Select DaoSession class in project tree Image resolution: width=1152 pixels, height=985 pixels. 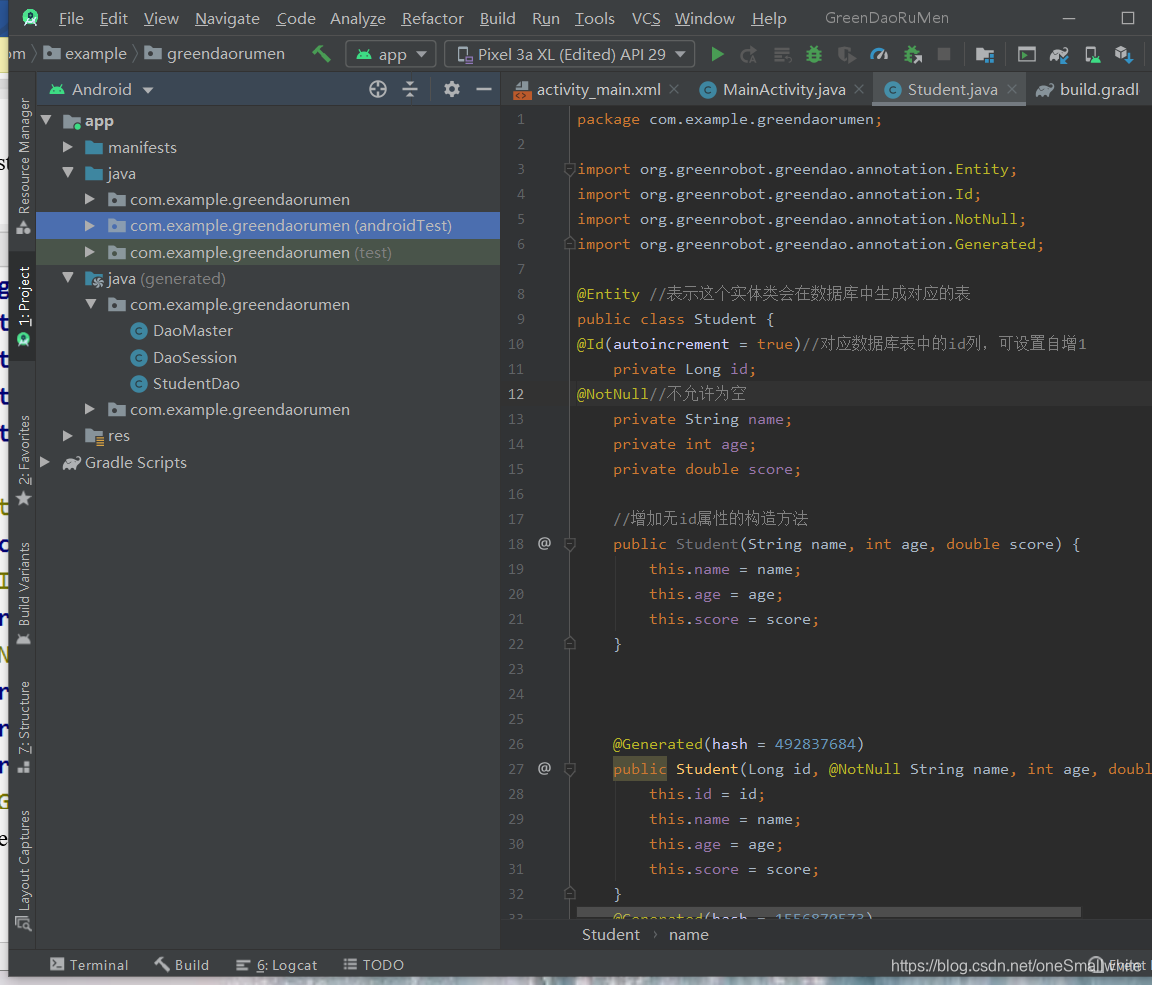click(195, 357)
